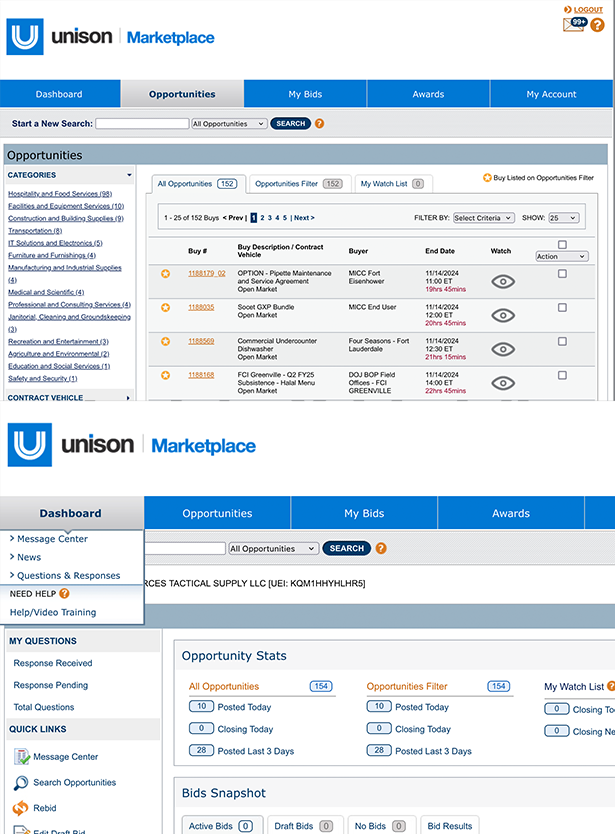Click All Opportunities 154 count badge
Image resolution: width=615 pixels, height=834 pixels.
click(321, 686)
